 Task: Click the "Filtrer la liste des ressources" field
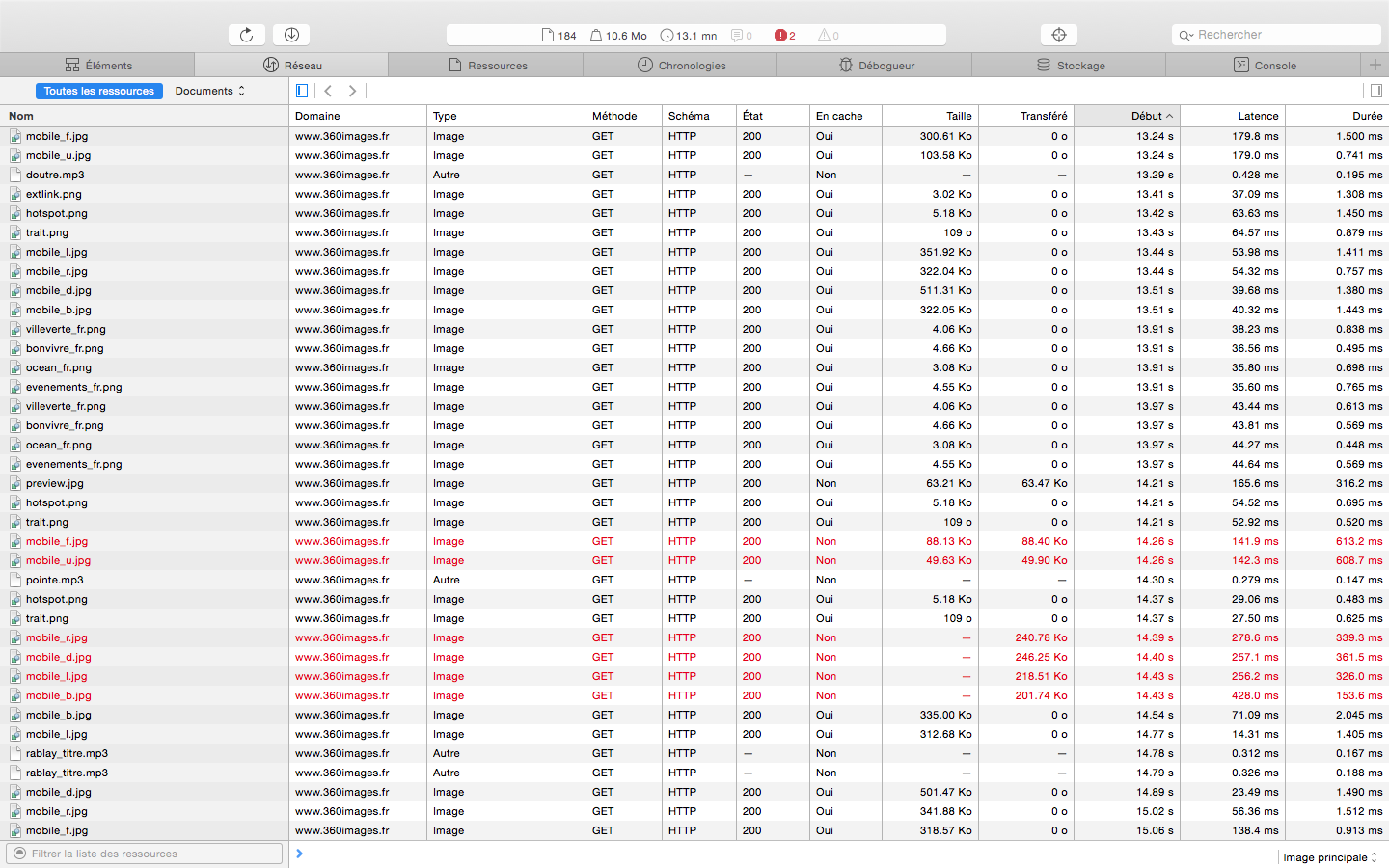coord(145,854)
